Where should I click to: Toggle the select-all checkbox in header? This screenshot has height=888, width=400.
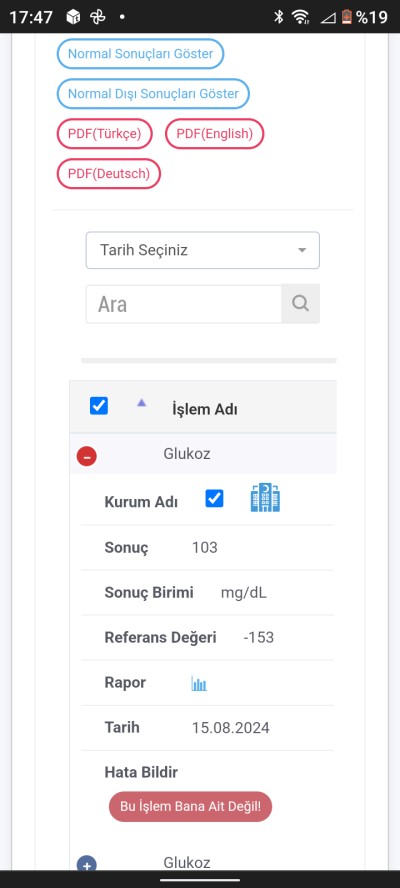pyautogui.click(x=99, y=406)
